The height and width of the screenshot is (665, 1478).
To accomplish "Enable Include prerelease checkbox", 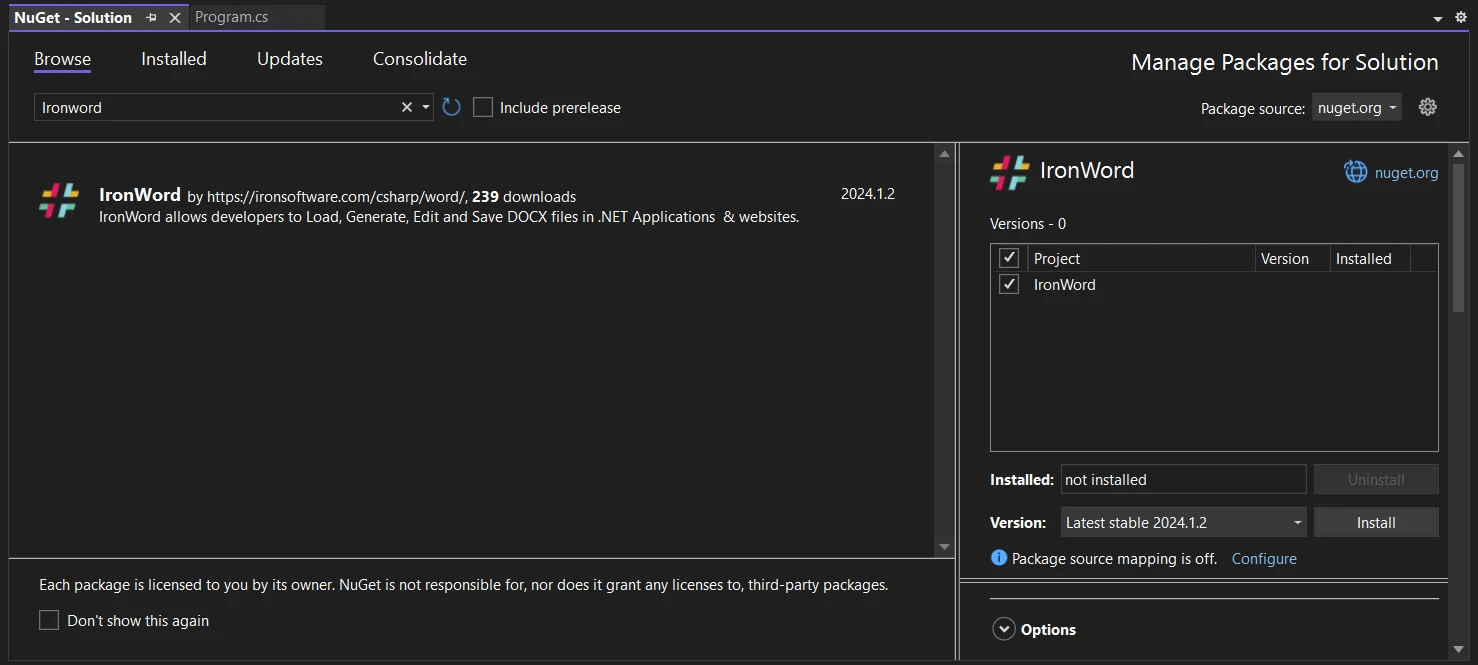I will tap(483, 107).
